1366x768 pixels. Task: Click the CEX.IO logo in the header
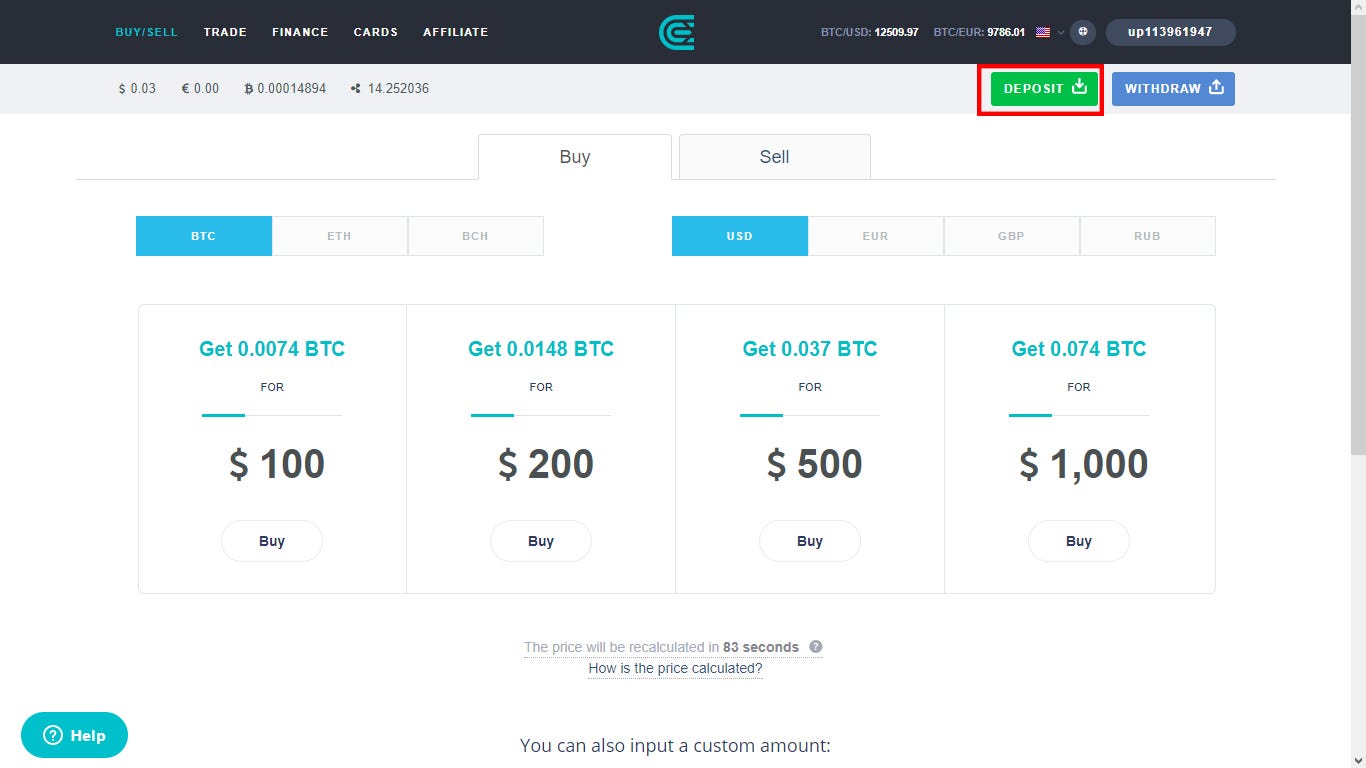coord(676,31)
